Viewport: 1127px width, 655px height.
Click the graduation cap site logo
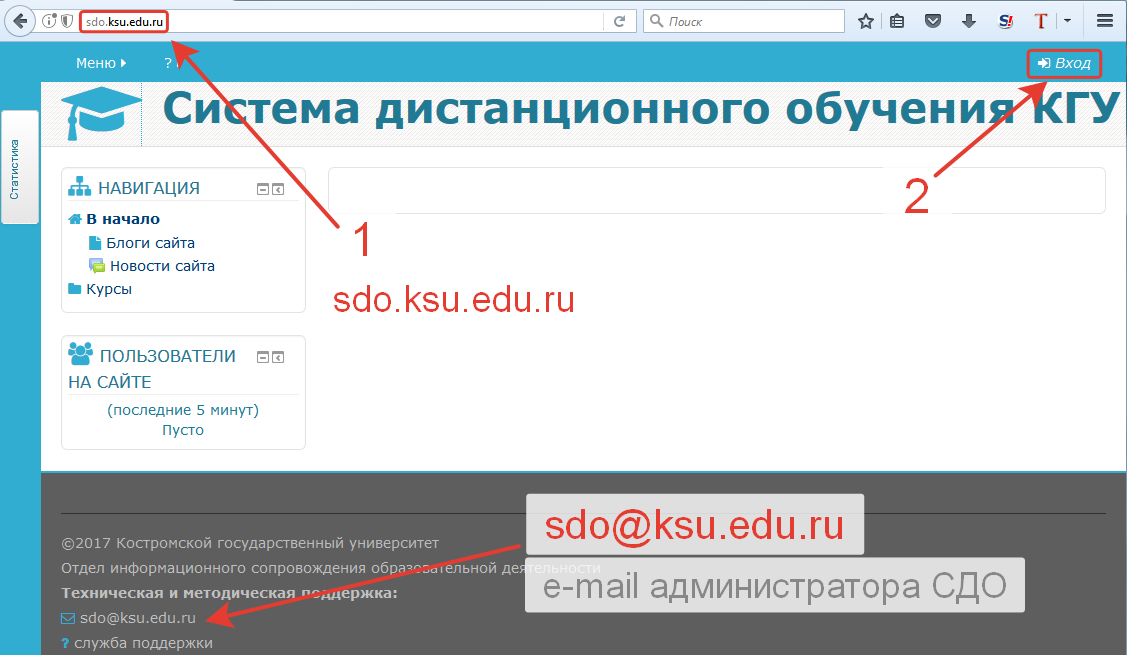click(x=100, y=113)
